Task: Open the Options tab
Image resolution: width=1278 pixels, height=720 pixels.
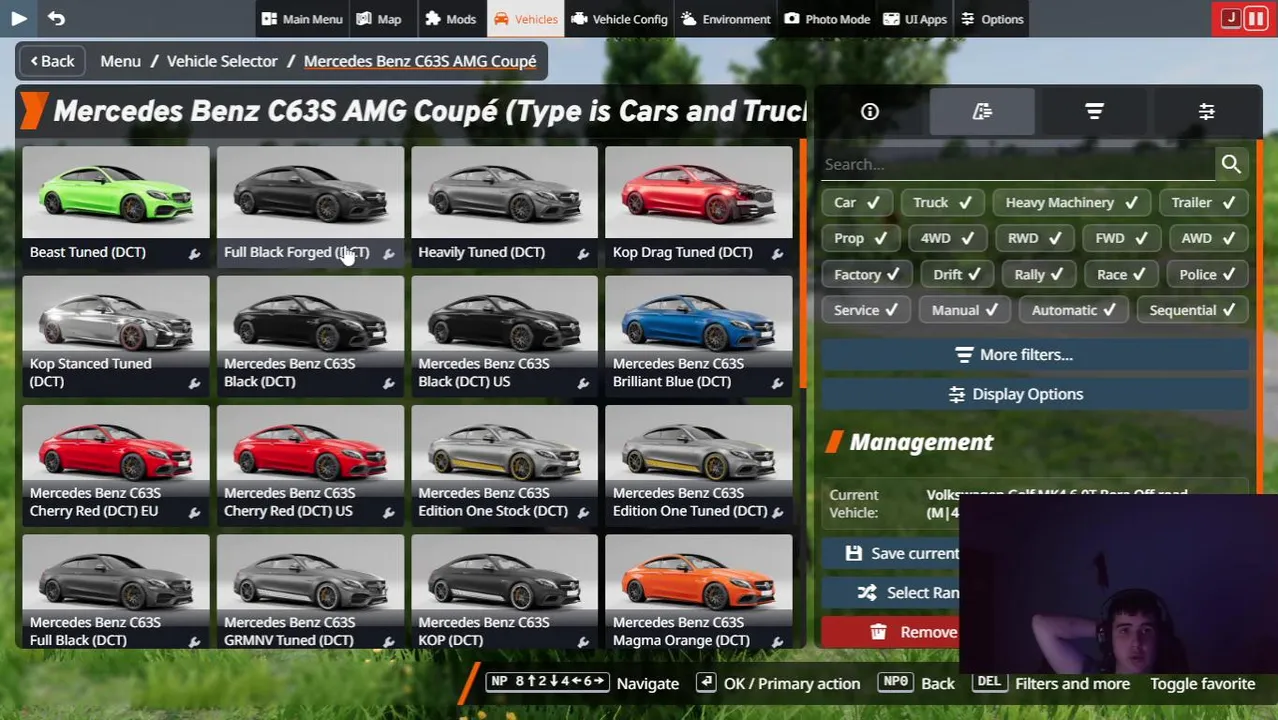Action: pyautogui.click(x=992, y=19)
